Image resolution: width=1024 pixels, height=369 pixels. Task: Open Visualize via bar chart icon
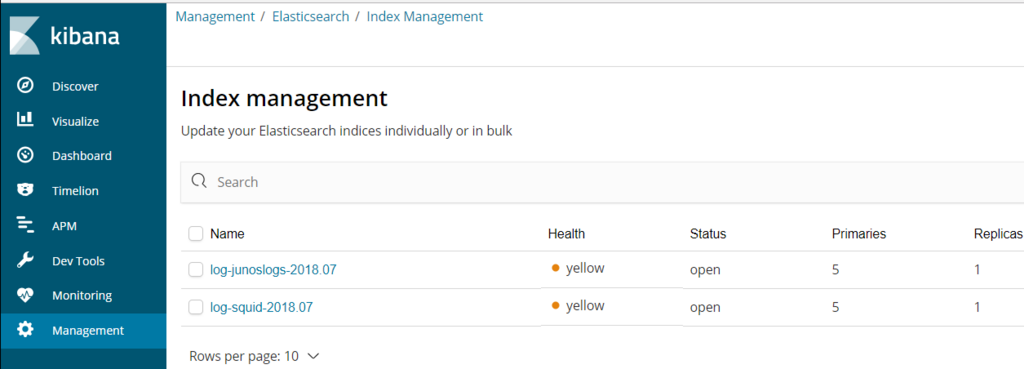25,120
